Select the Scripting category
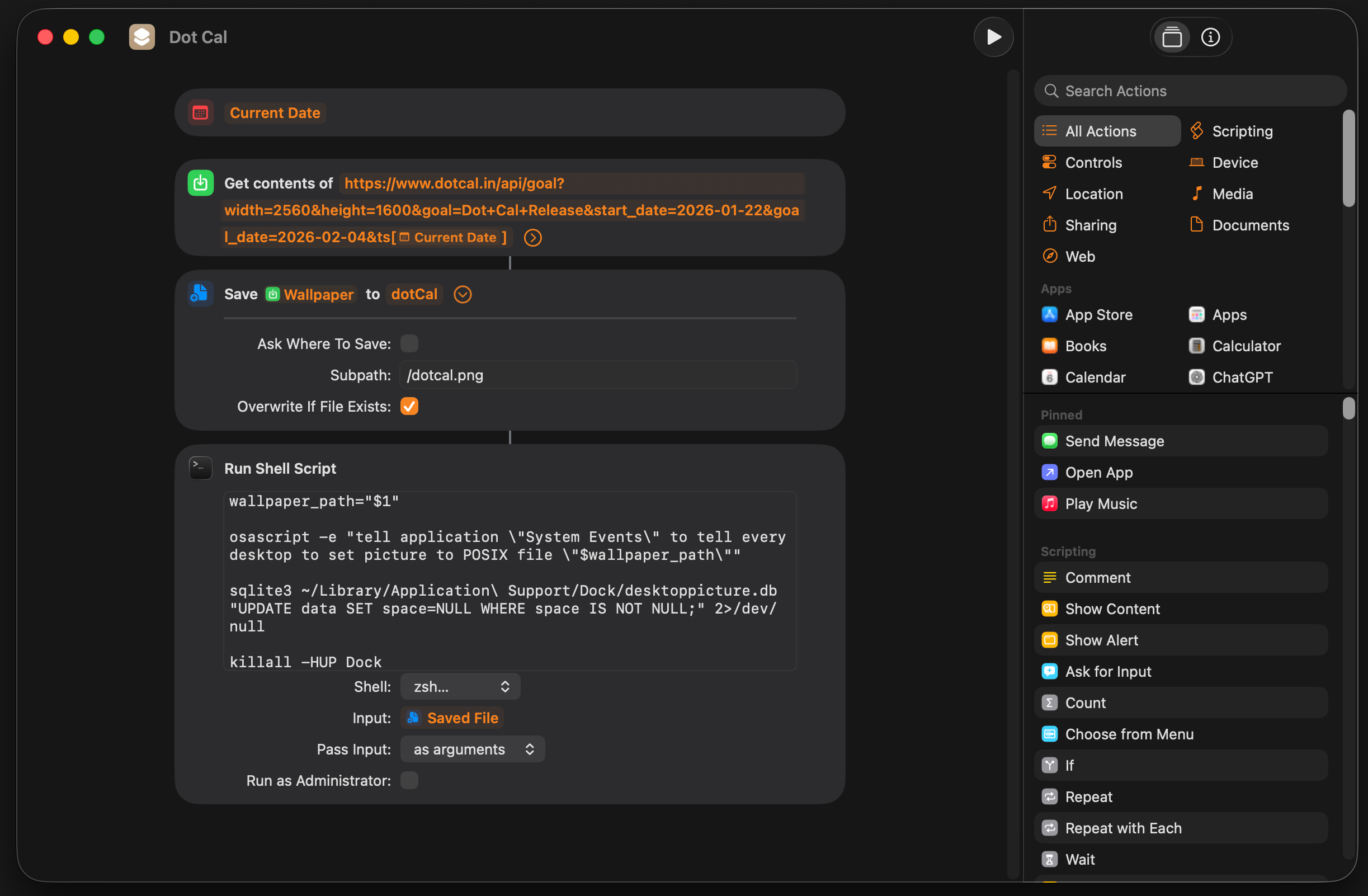Image resolution: width=1368 pixels, height=896 pixels. pos(1242,131)
